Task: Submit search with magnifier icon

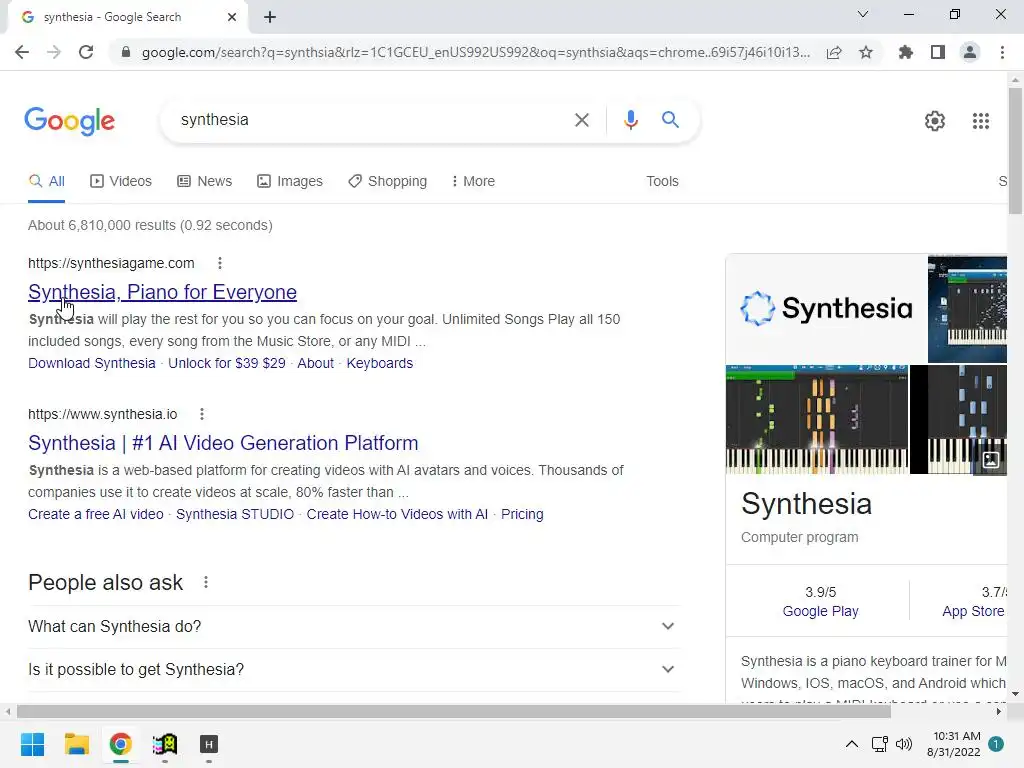Action: tap(670, 120)
